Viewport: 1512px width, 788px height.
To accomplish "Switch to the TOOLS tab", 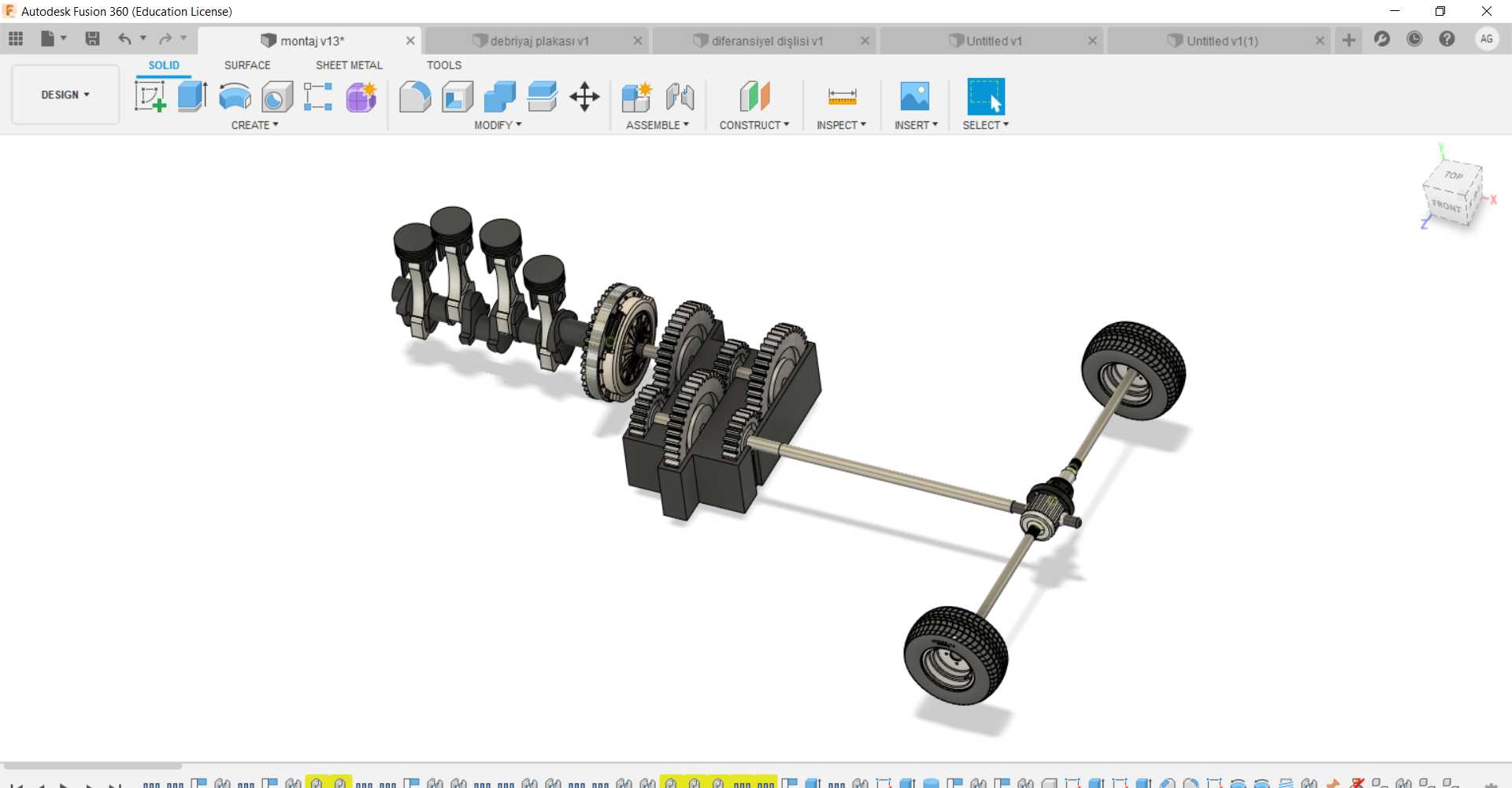I will coord(444,65).
